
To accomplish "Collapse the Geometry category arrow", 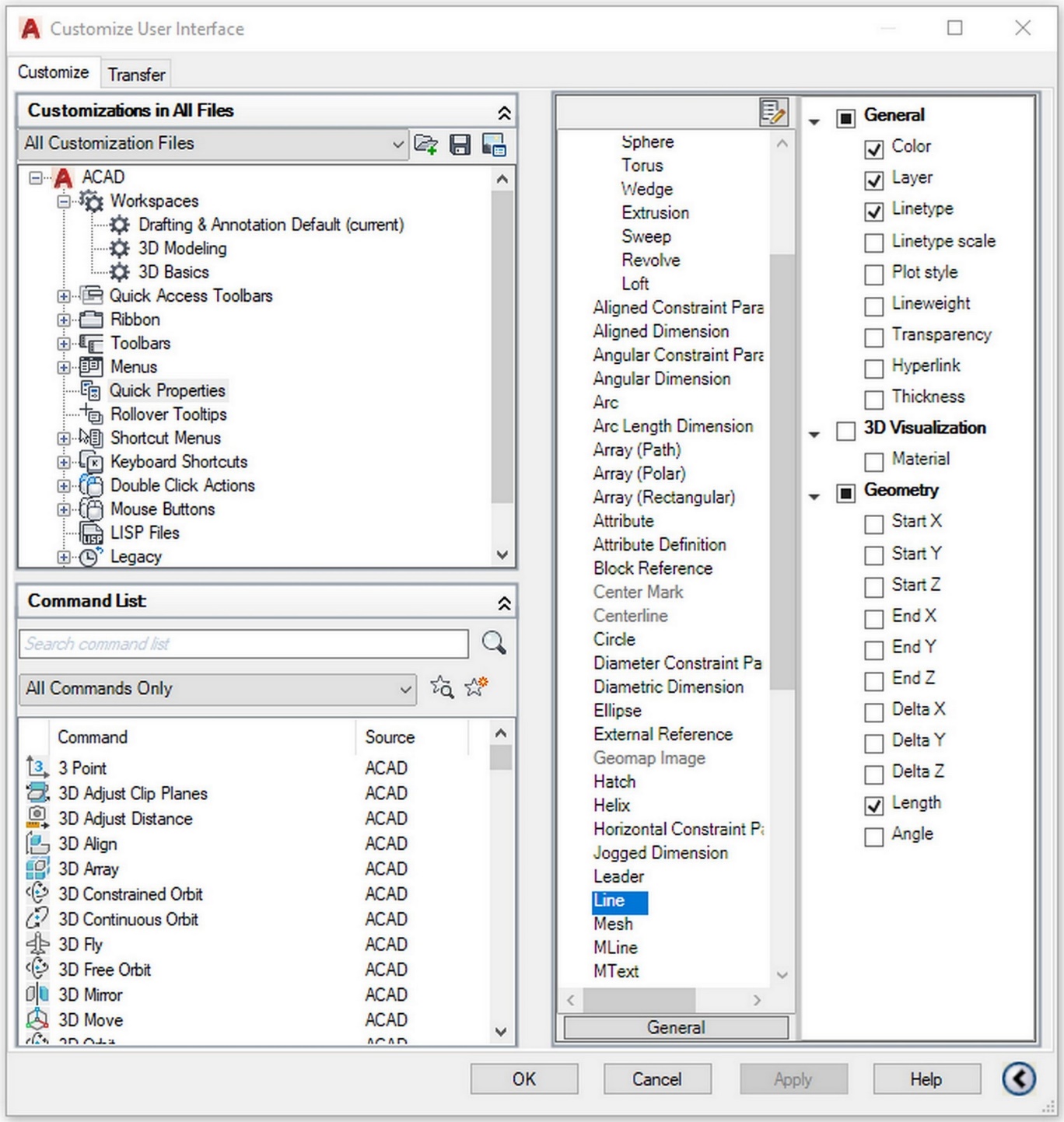I will click(814, 497).
